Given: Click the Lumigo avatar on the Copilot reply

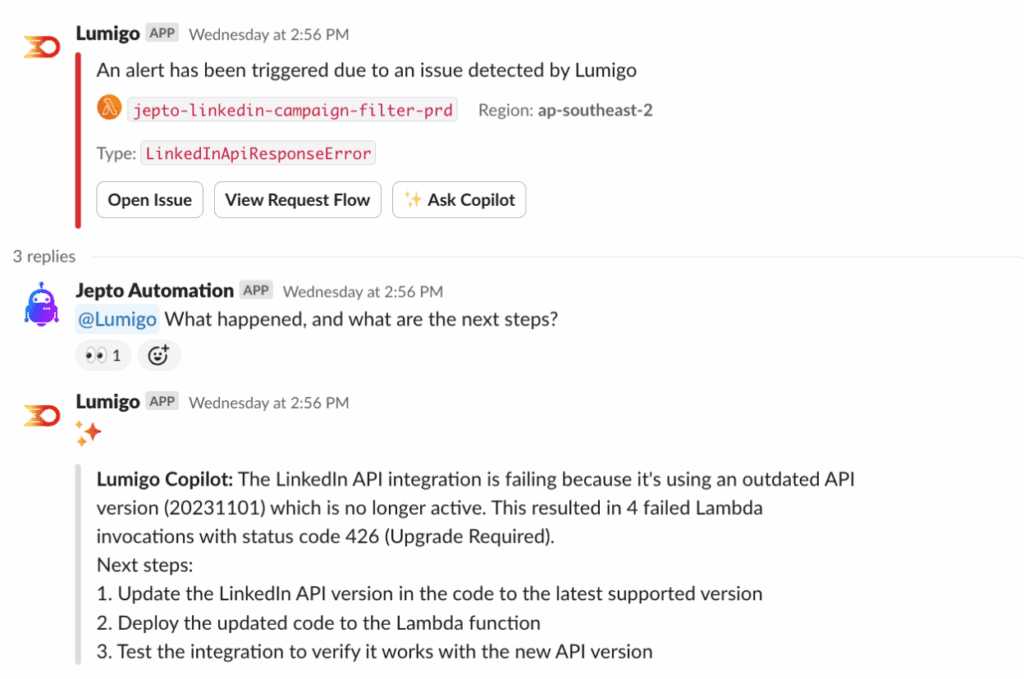Looking at the screenshot, I should click(42, 415).
